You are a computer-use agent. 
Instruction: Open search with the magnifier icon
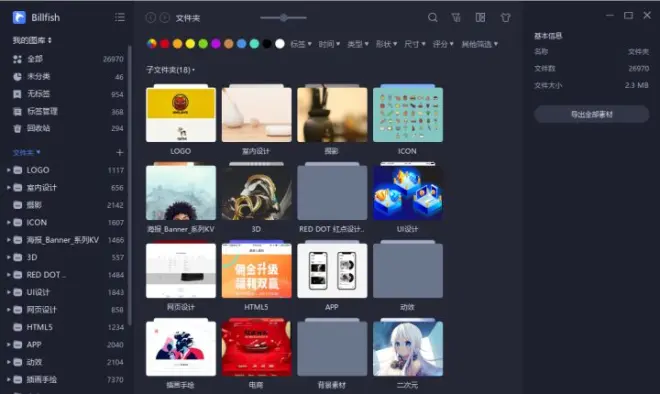point(432,18)
